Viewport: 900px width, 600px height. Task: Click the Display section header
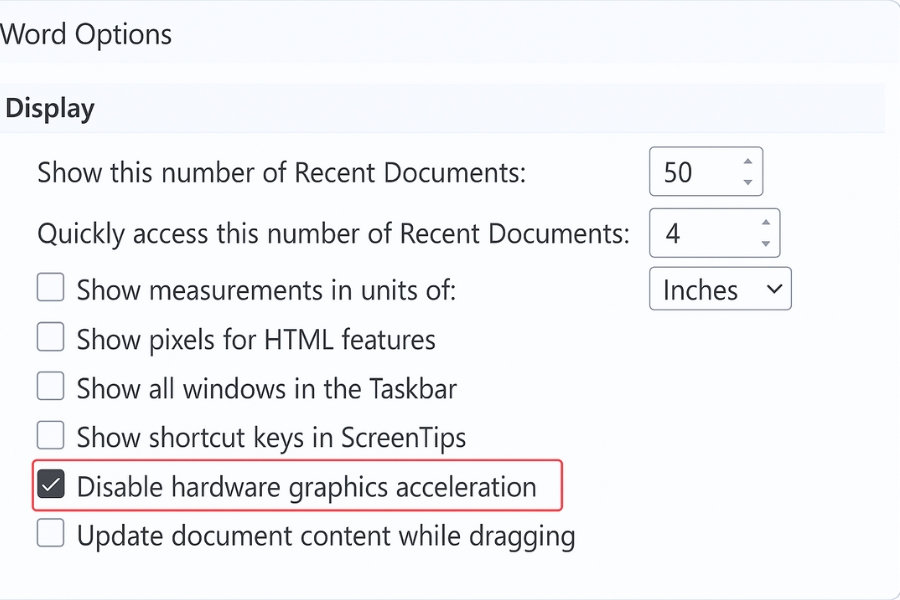[50, 108]
